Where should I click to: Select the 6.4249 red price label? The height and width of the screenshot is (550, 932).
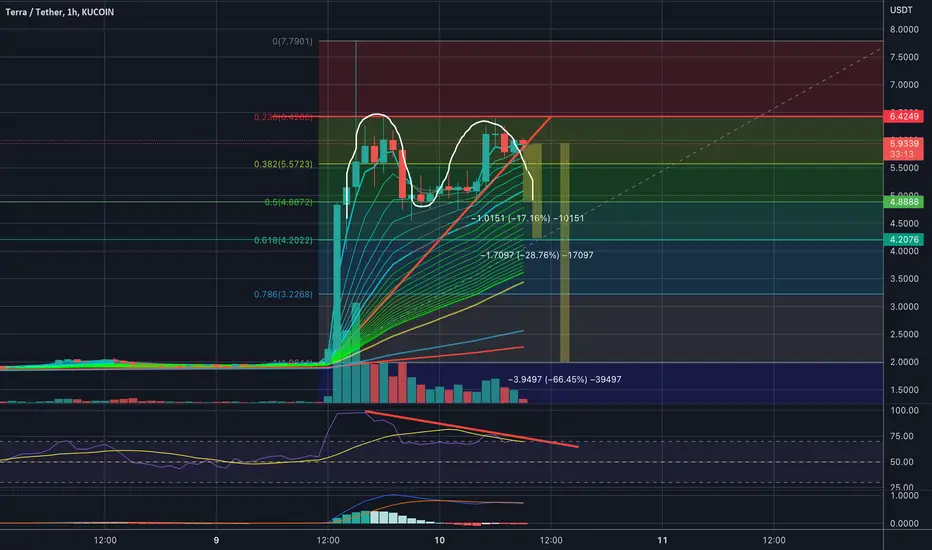click(903, 117)
